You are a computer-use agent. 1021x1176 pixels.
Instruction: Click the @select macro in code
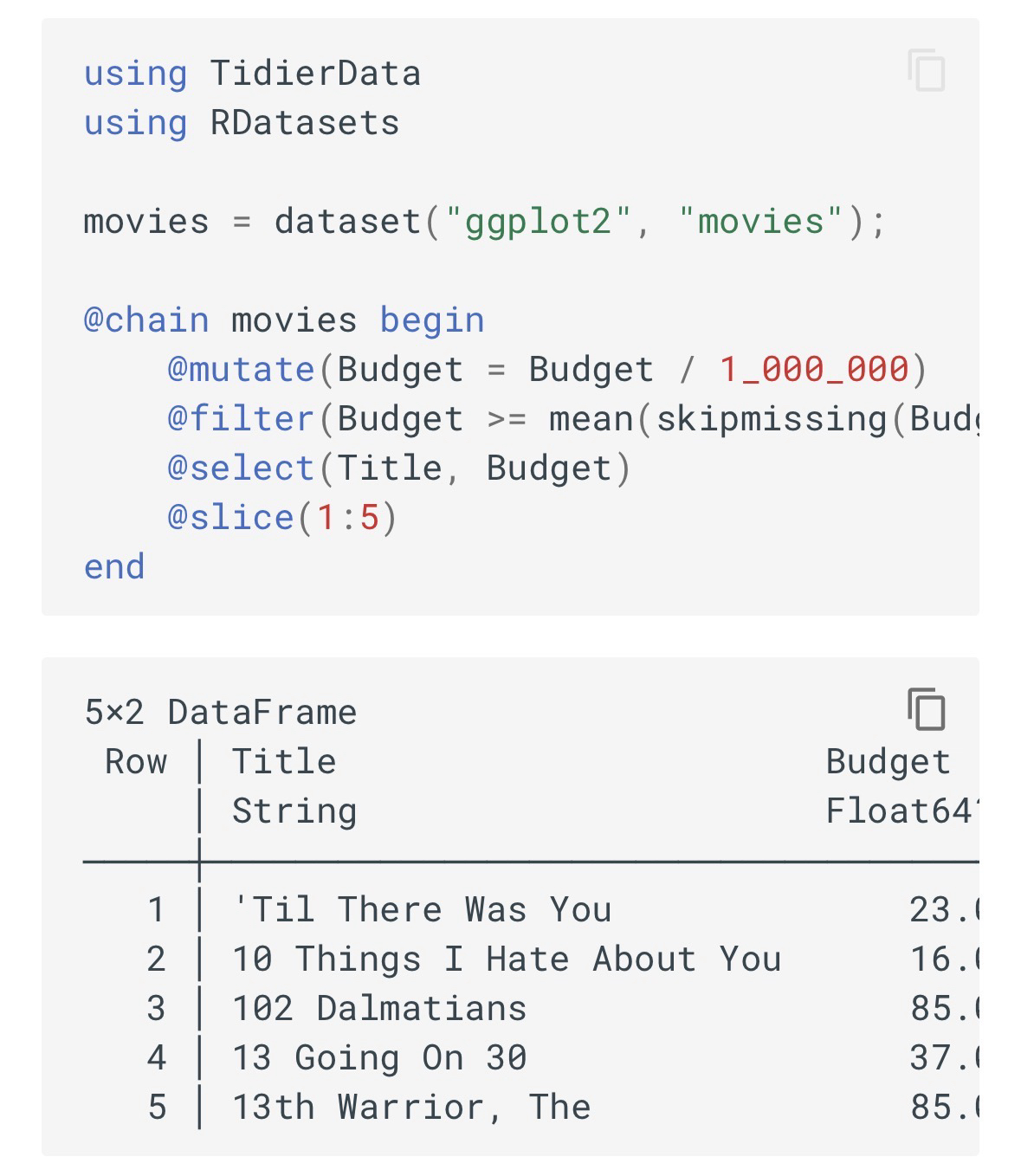pyautogui.click(x=241, y=468)
